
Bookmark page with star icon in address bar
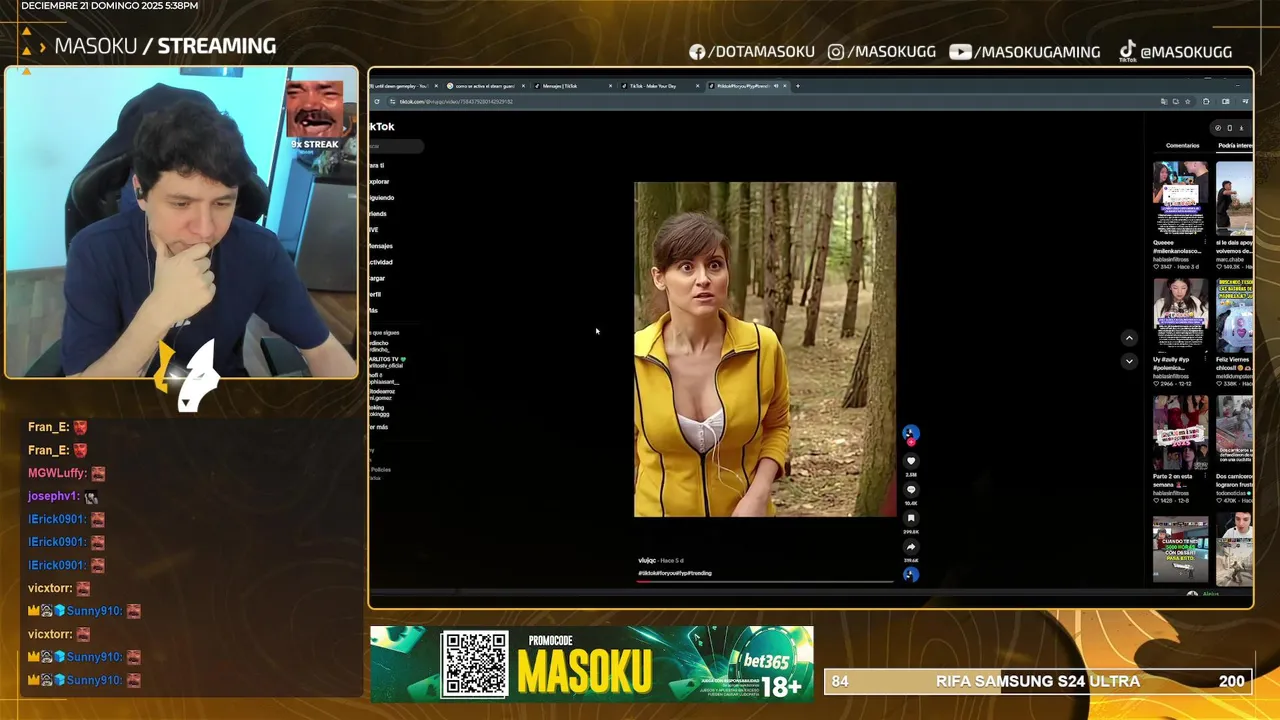[1188, 101]
